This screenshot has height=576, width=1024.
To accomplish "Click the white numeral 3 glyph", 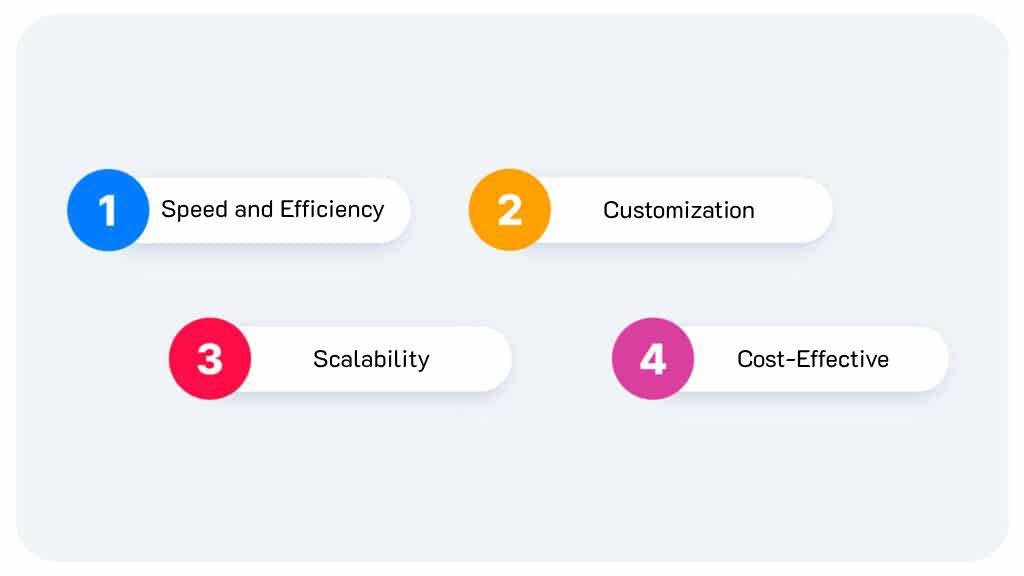I will tap(210, 359).
